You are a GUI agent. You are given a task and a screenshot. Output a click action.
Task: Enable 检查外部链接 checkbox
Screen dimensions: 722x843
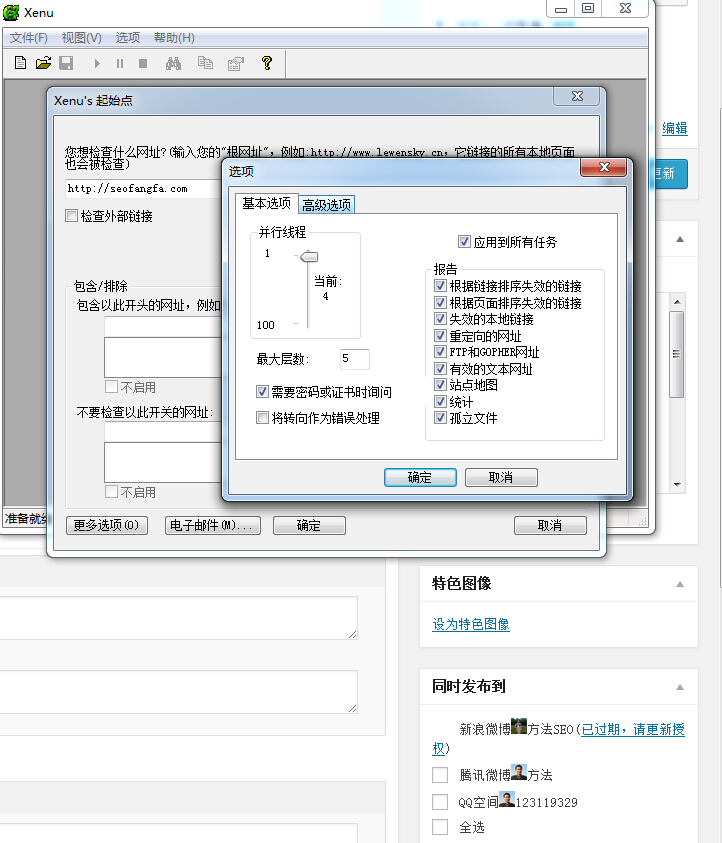(72, 216)
